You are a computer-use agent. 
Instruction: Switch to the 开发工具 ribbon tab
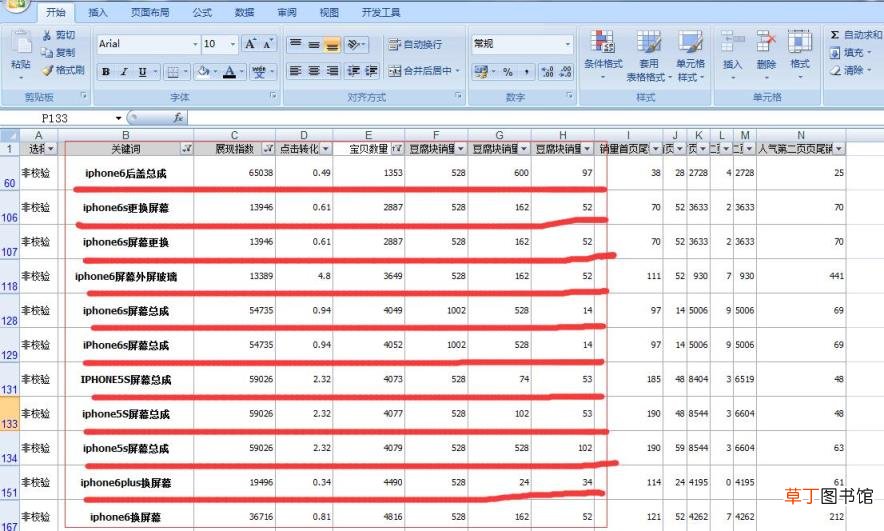point(381,12)
